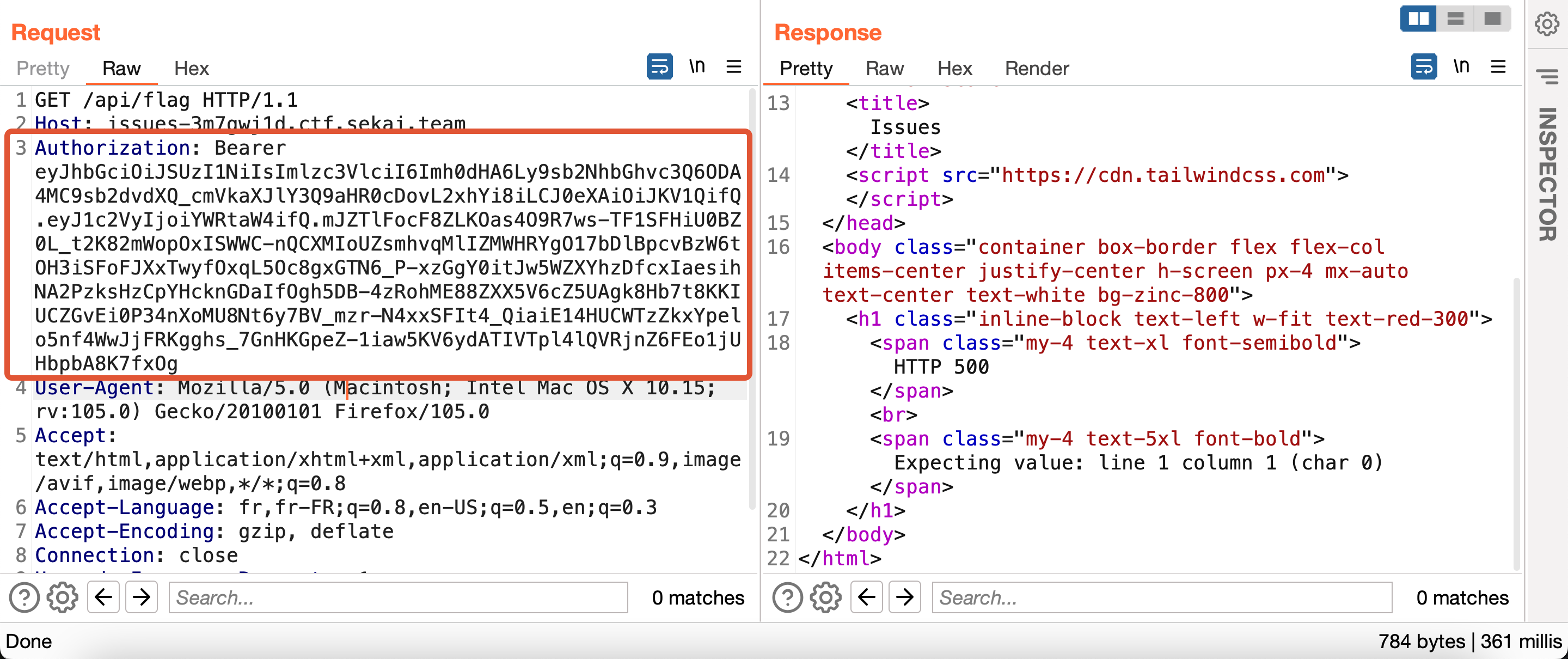Switch Response to Hex tab

(954, 68)
